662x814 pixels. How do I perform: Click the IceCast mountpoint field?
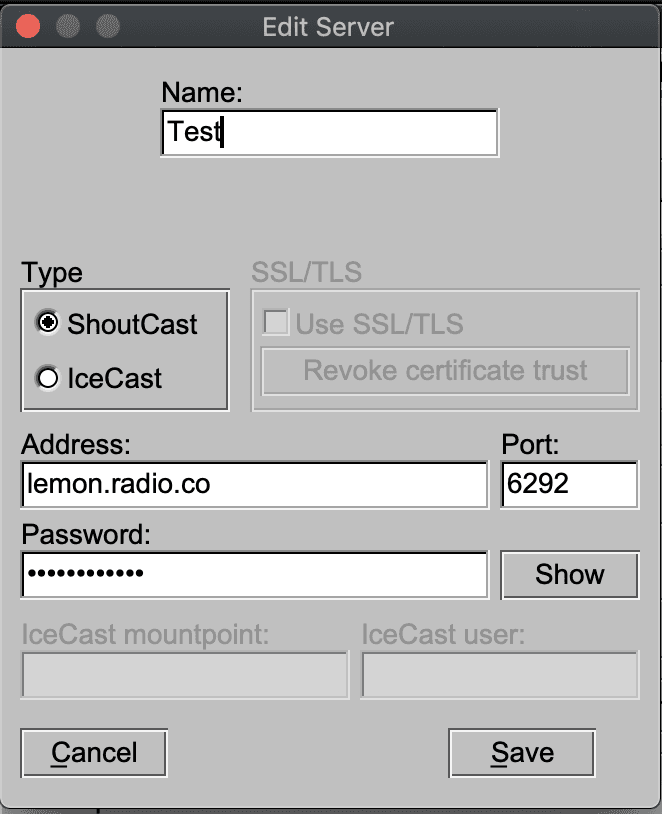point(184,674)
